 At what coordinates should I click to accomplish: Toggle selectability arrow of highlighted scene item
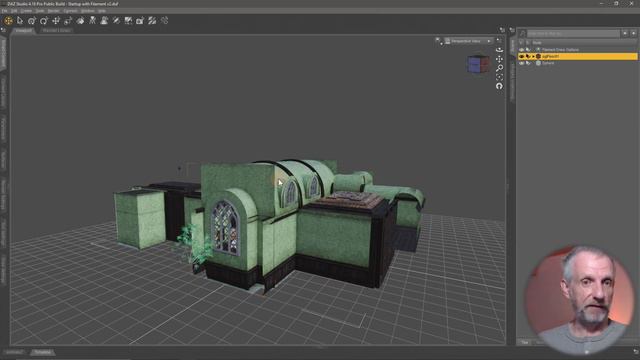[x=528, y=56]
